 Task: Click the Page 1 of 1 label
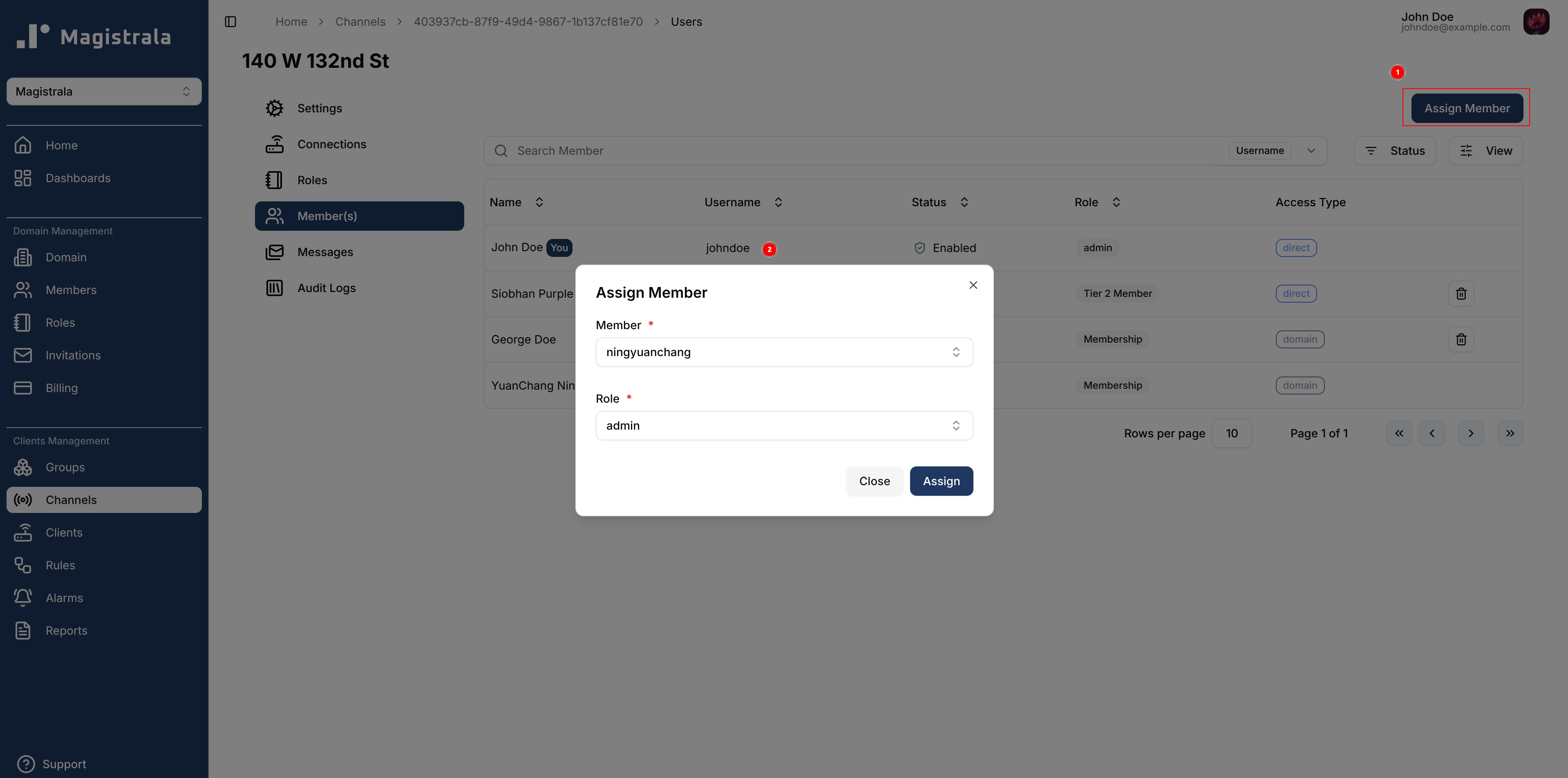[1319, 434]
